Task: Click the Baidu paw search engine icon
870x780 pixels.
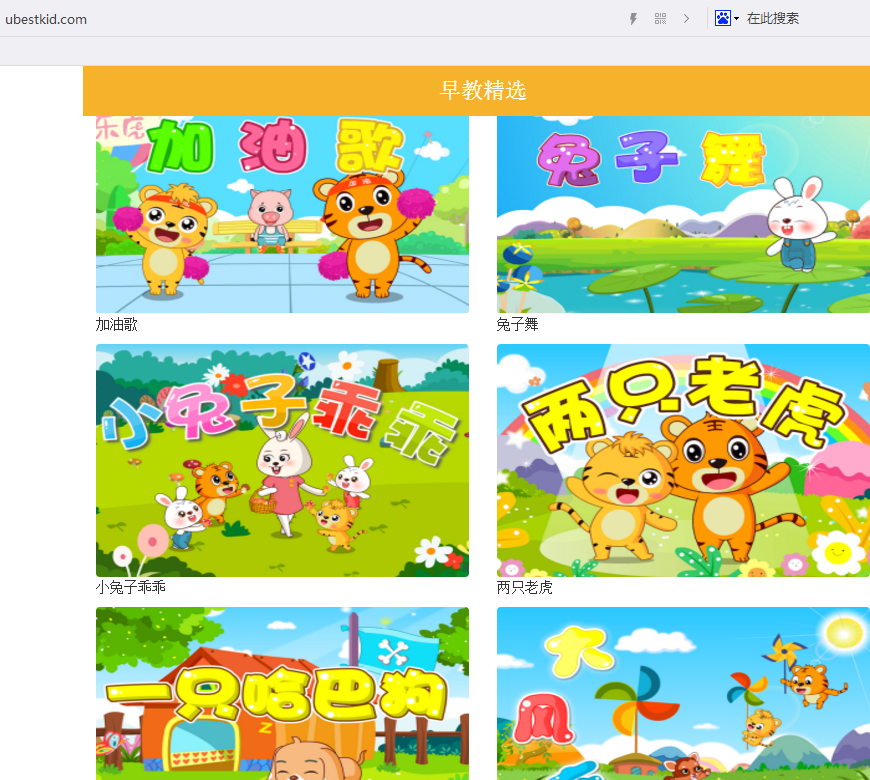Action: click(x=723, y=18)
